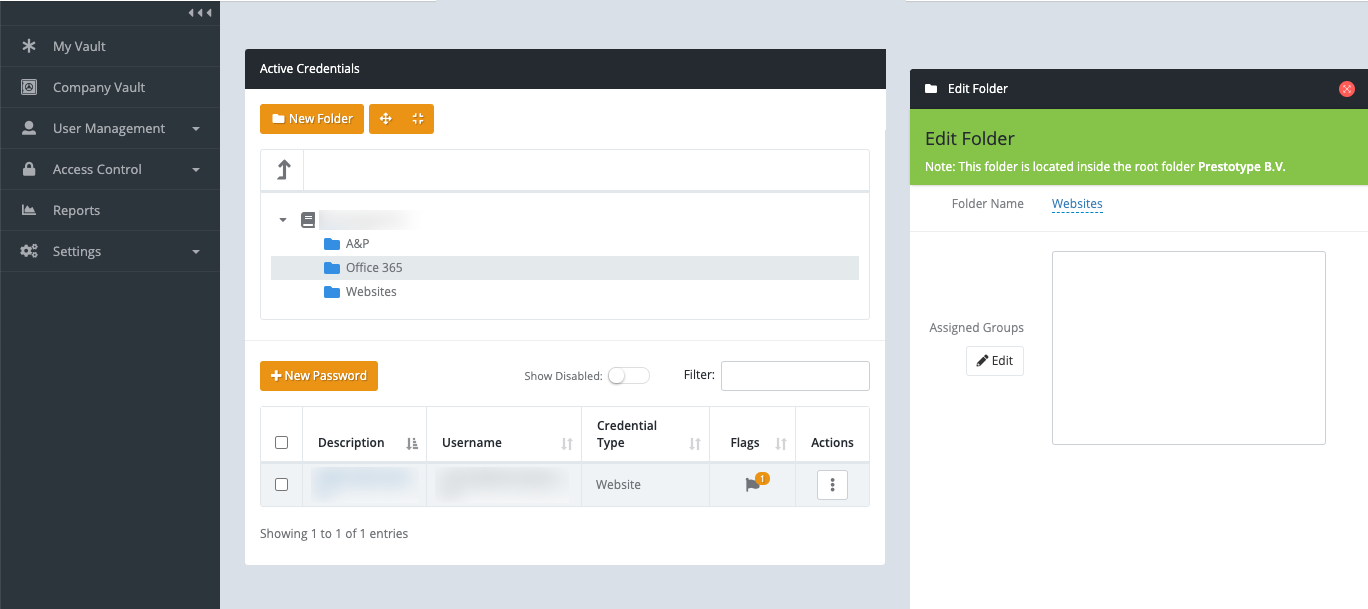Toggle the Show Disabled switch

[629, 376]
